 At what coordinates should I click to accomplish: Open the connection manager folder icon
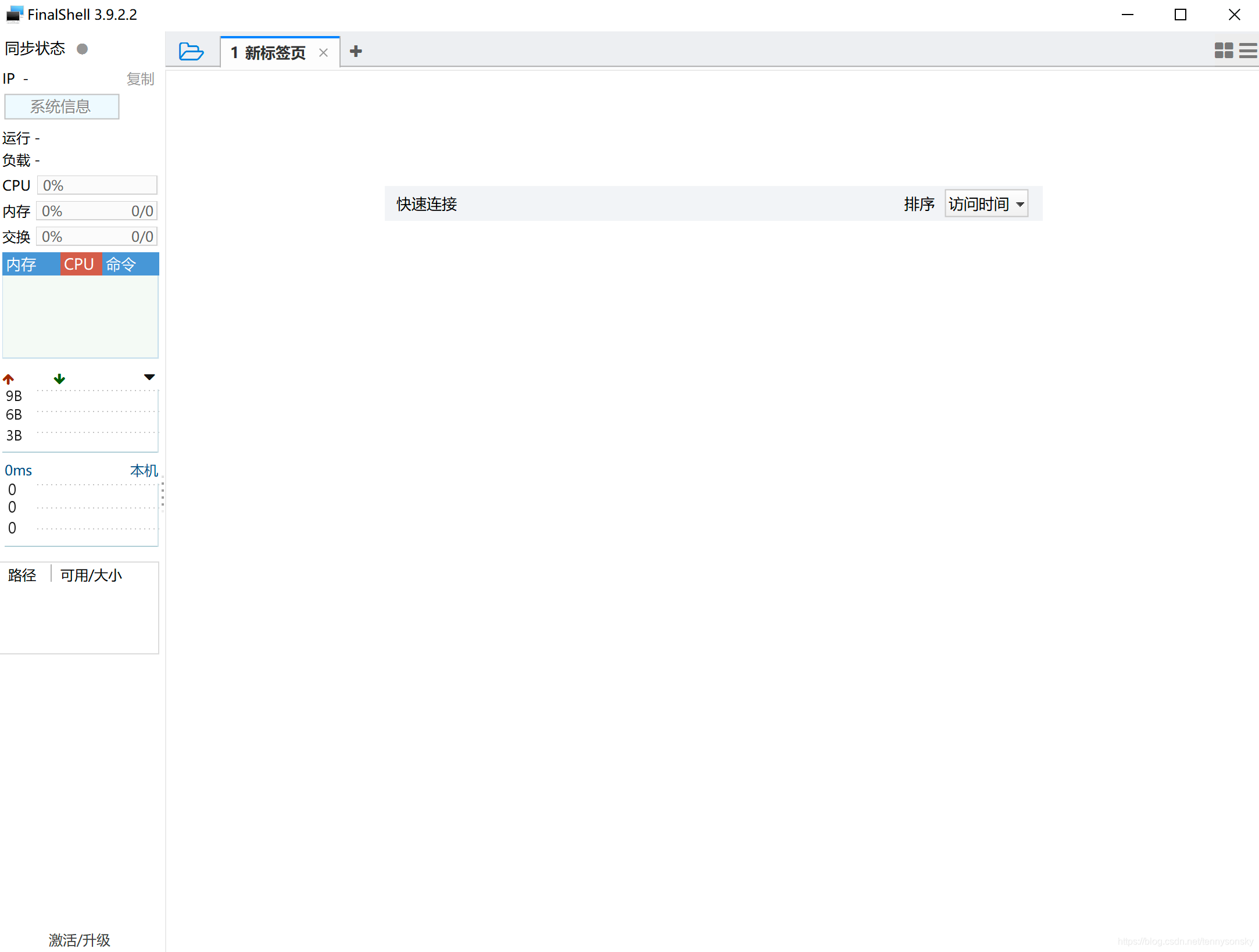(x=191, y=51)
